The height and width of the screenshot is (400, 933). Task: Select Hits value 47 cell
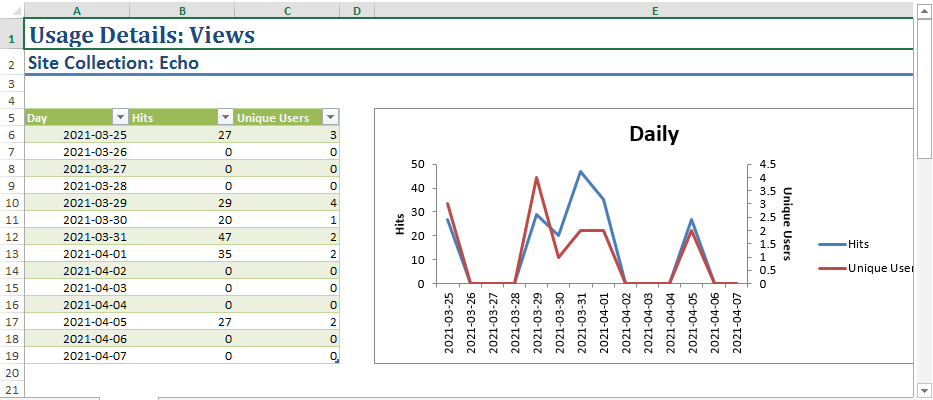(182, 237)
